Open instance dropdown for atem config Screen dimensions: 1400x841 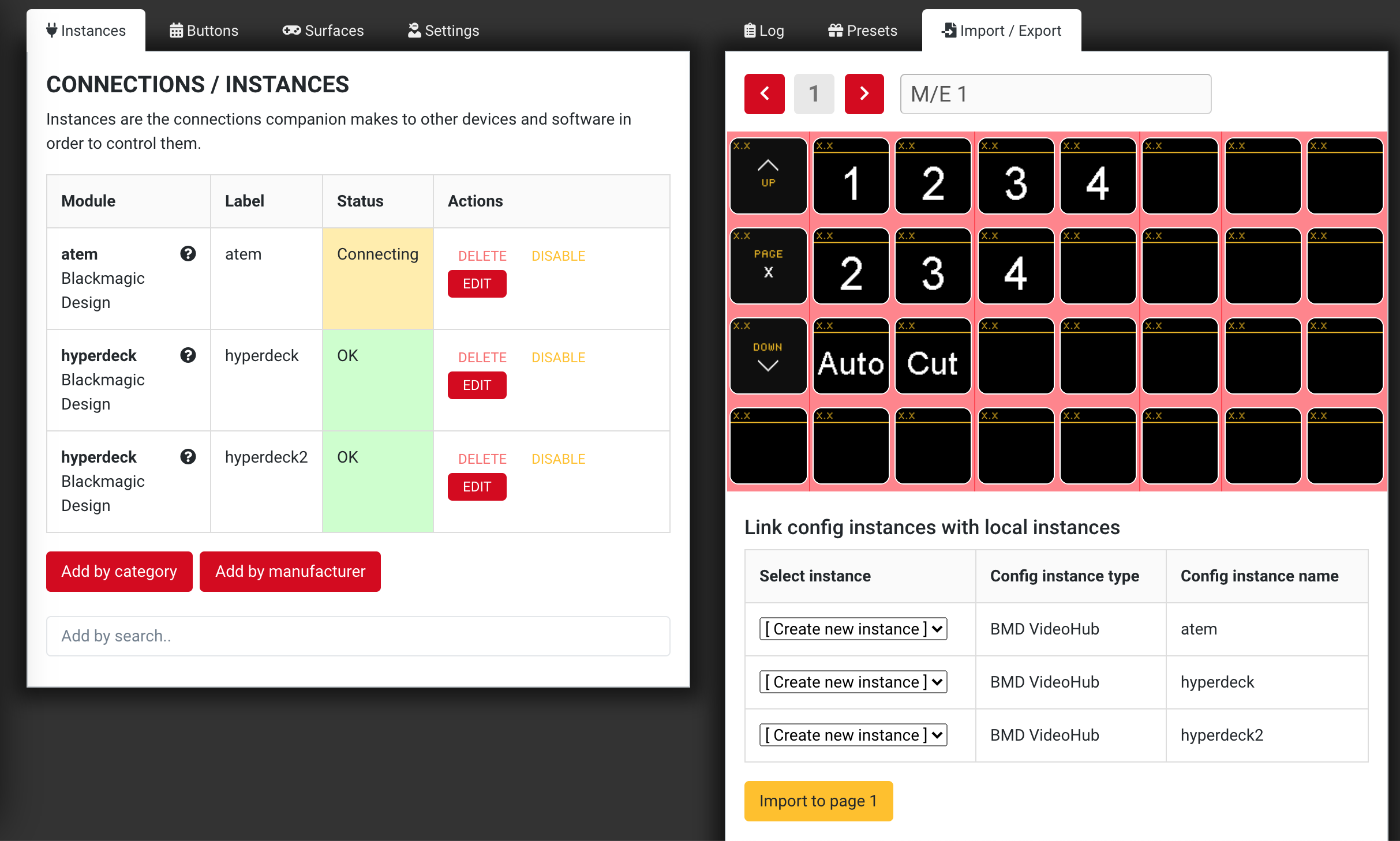tap(853, 629)
